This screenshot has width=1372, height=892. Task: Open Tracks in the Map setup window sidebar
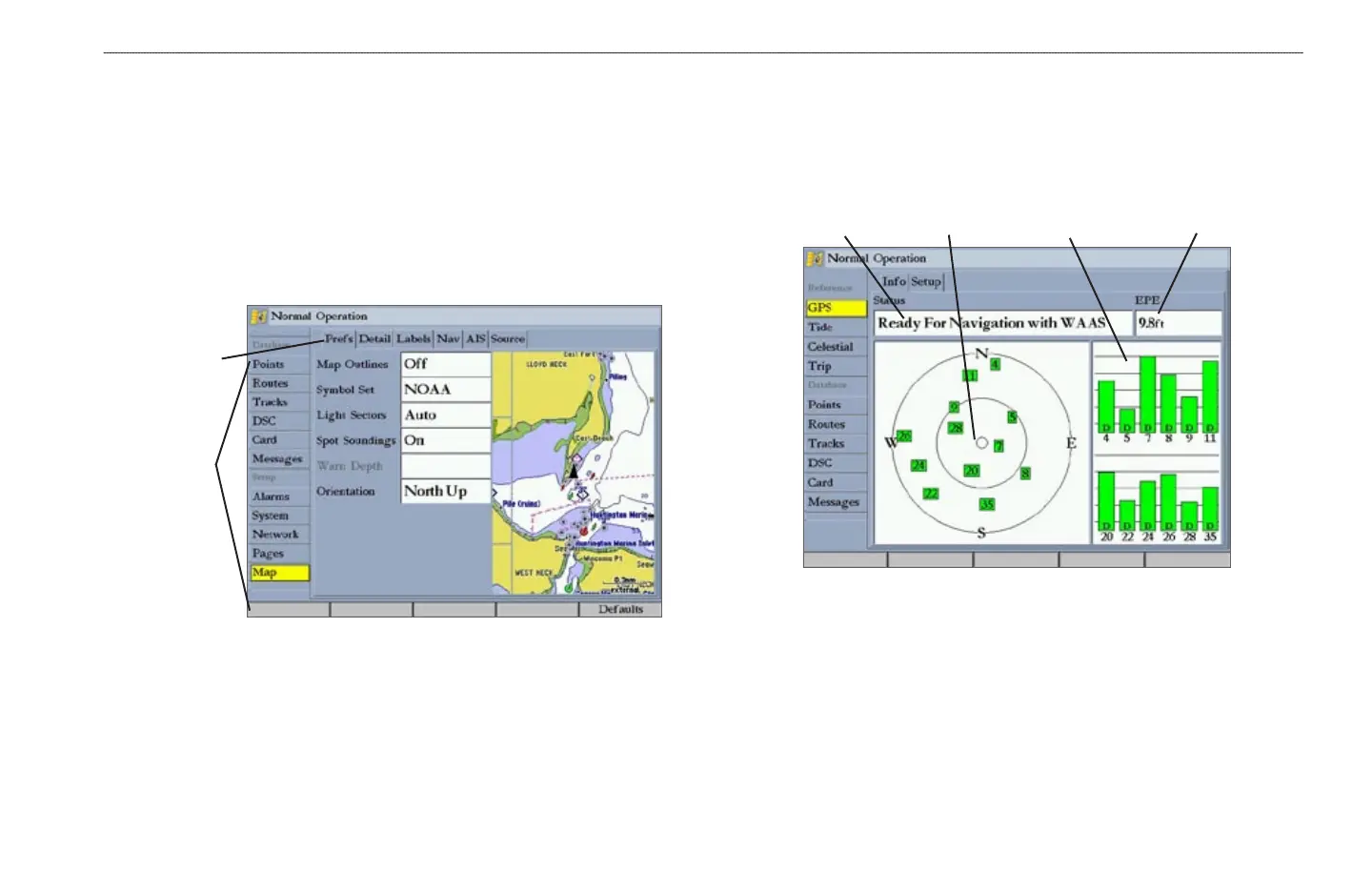point(279,402)
